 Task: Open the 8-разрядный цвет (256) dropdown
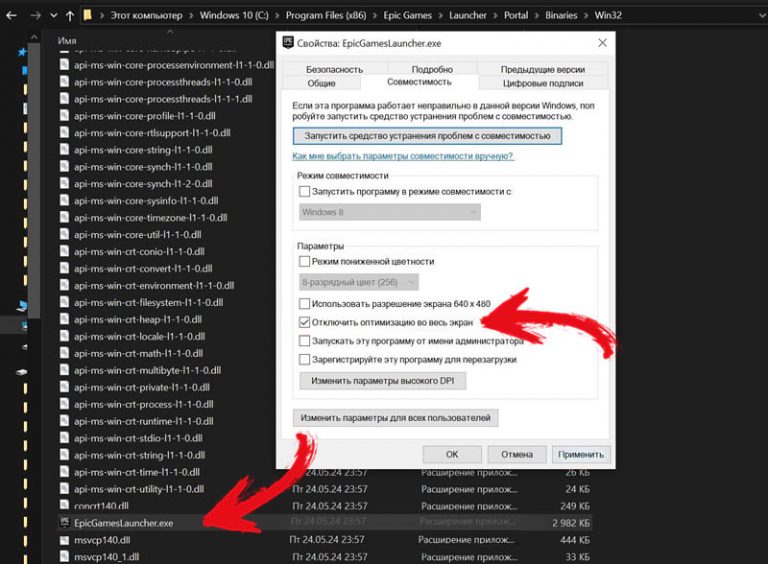pos(358,282)
